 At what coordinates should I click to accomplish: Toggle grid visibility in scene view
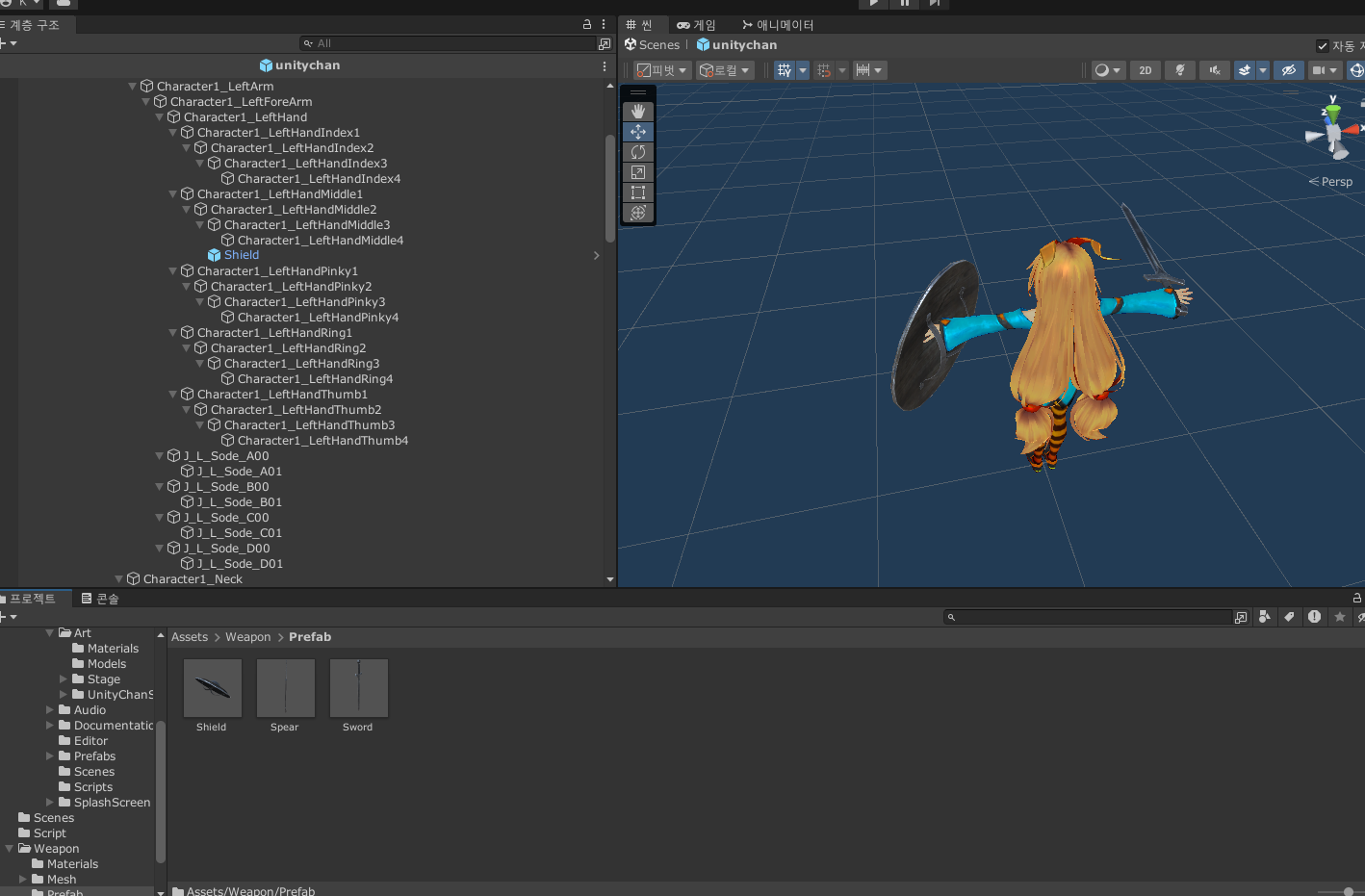click(785, 70)
